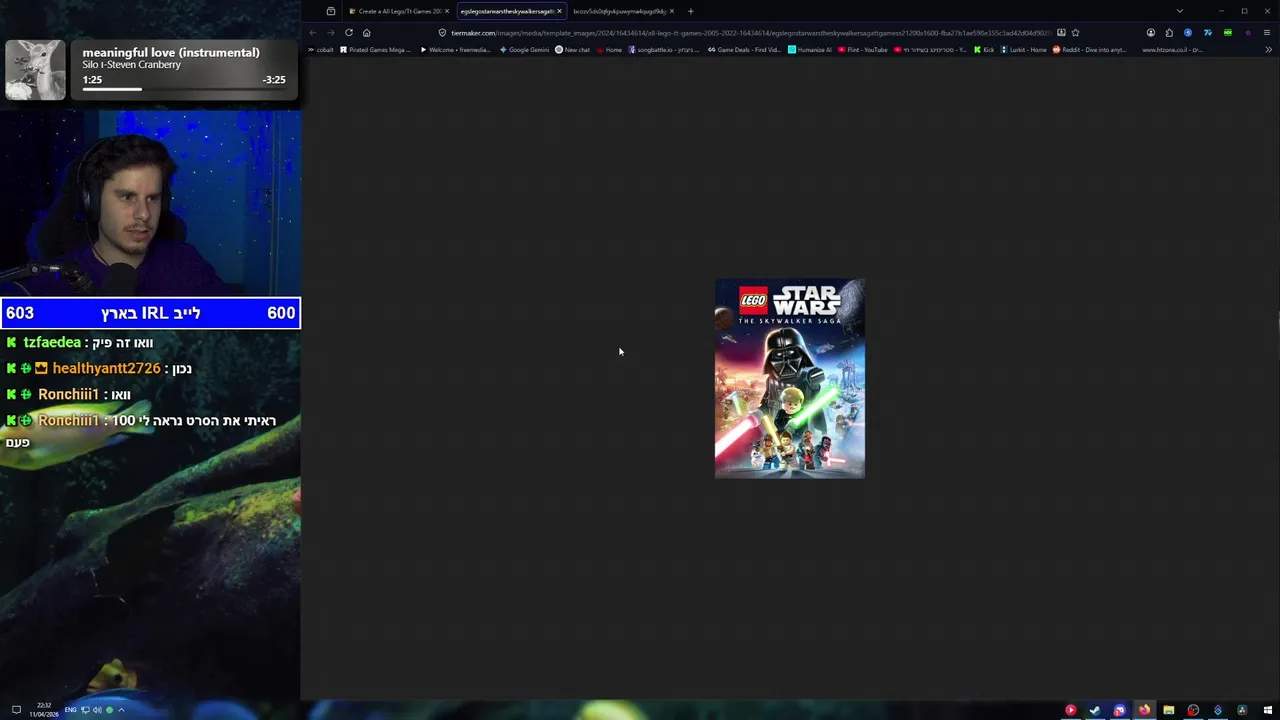Open the Windows Start menu

click(1267, 710)
